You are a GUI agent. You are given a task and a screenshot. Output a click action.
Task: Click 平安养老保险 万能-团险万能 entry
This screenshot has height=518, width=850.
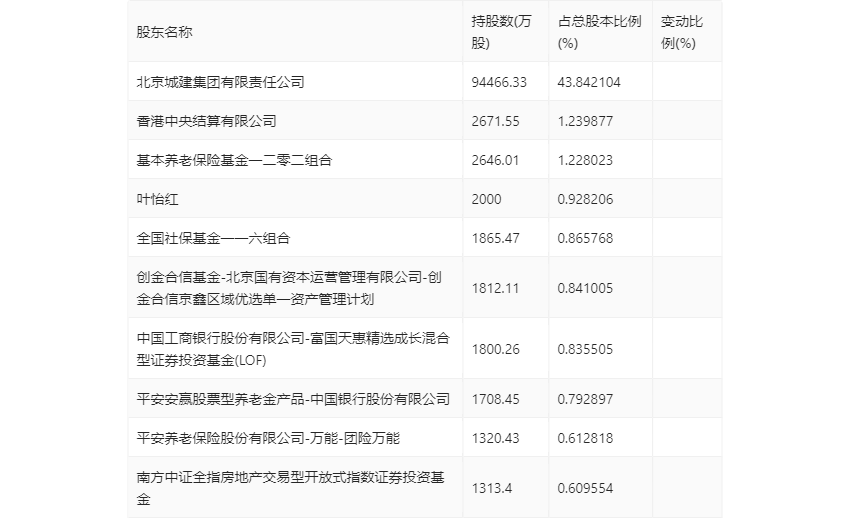tap(268, 438)
